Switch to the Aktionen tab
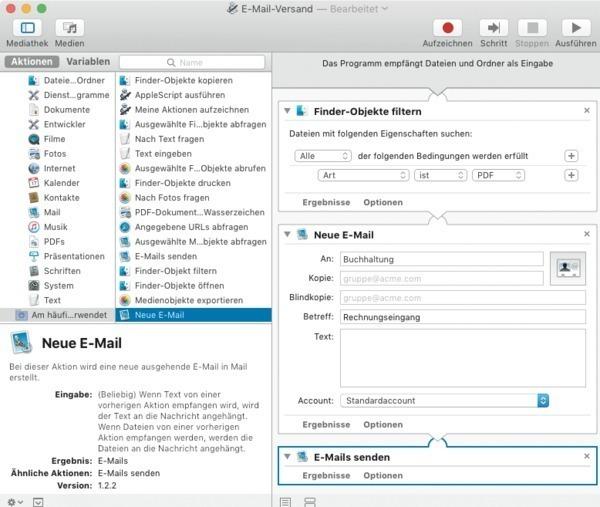This screenshot has height=507, width=600. point(32,62)
